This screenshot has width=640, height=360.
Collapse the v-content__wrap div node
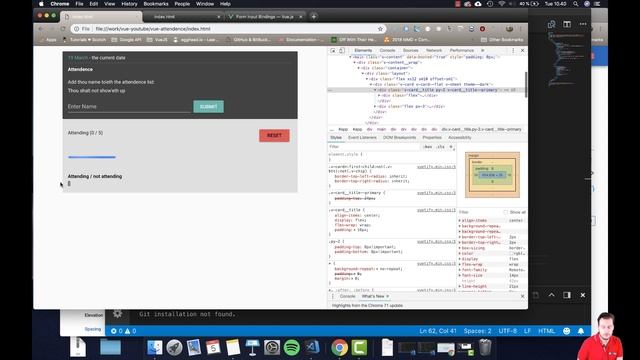354,63
